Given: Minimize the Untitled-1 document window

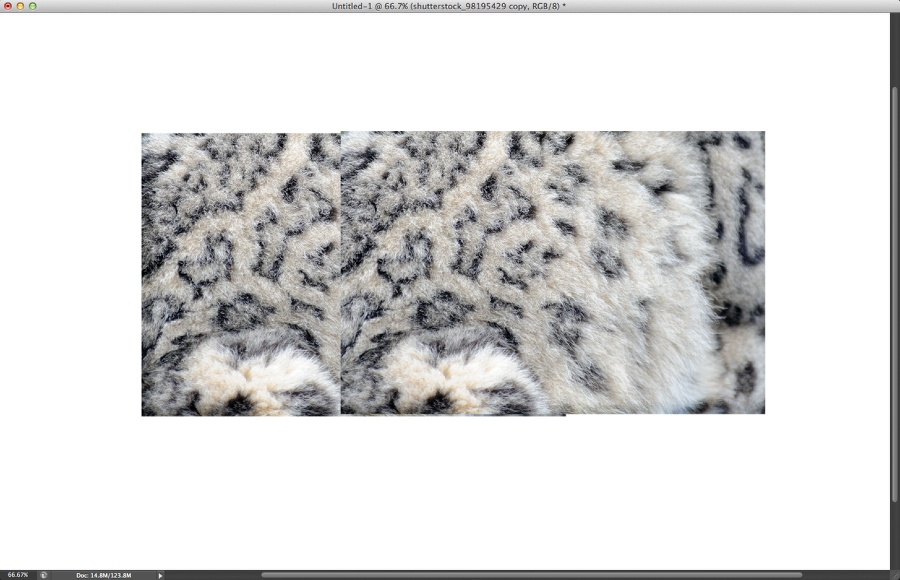Looking at the screenshot, I should [x=20, y=6].
